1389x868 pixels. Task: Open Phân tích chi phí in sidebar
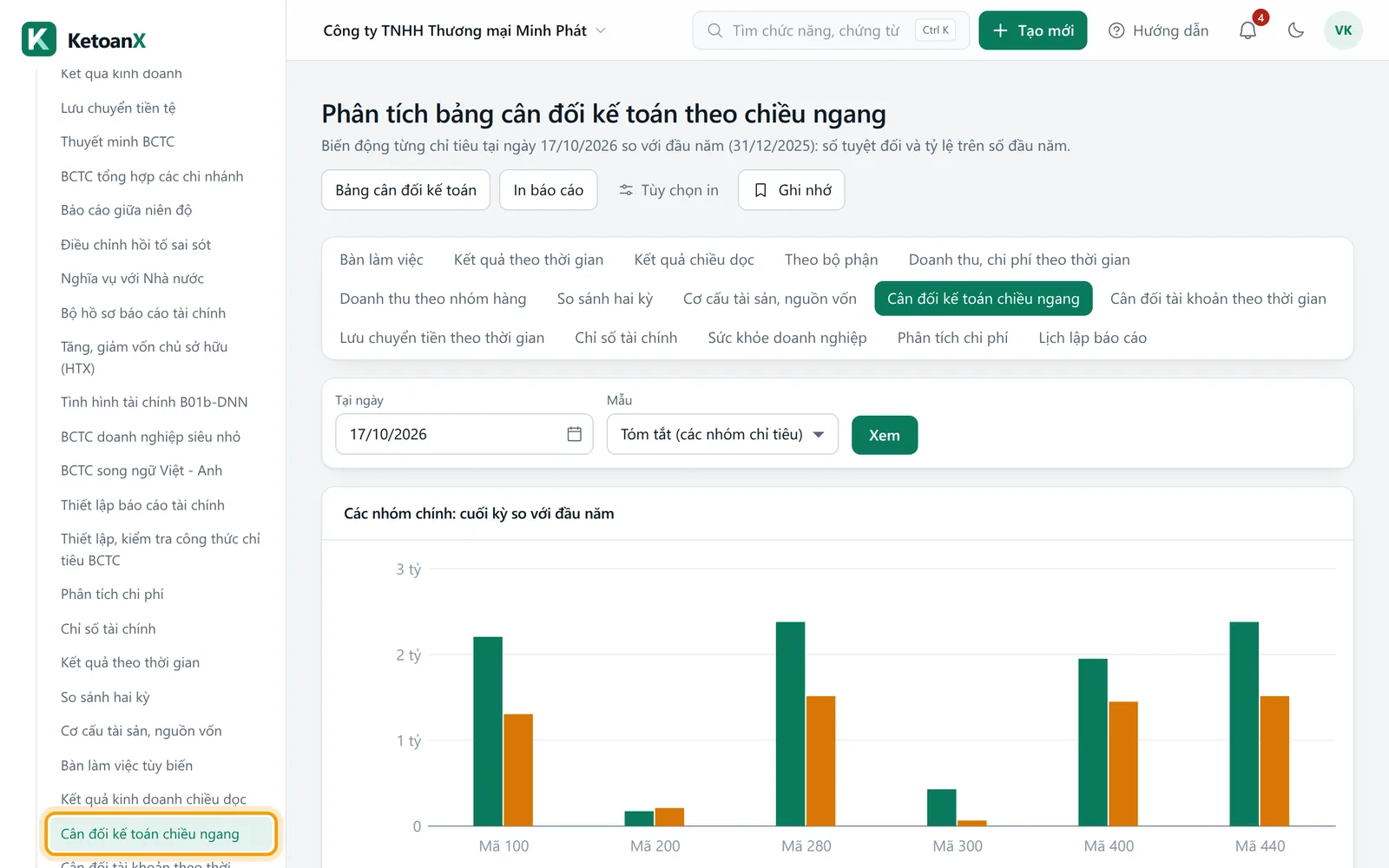point(112,595)
